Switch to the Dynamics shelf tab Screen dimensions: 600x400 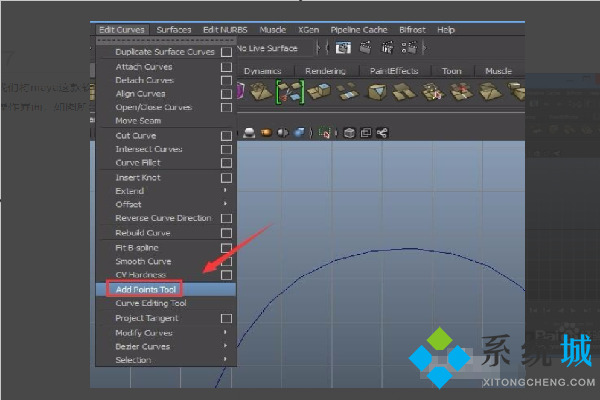click(x=263, y=71)
